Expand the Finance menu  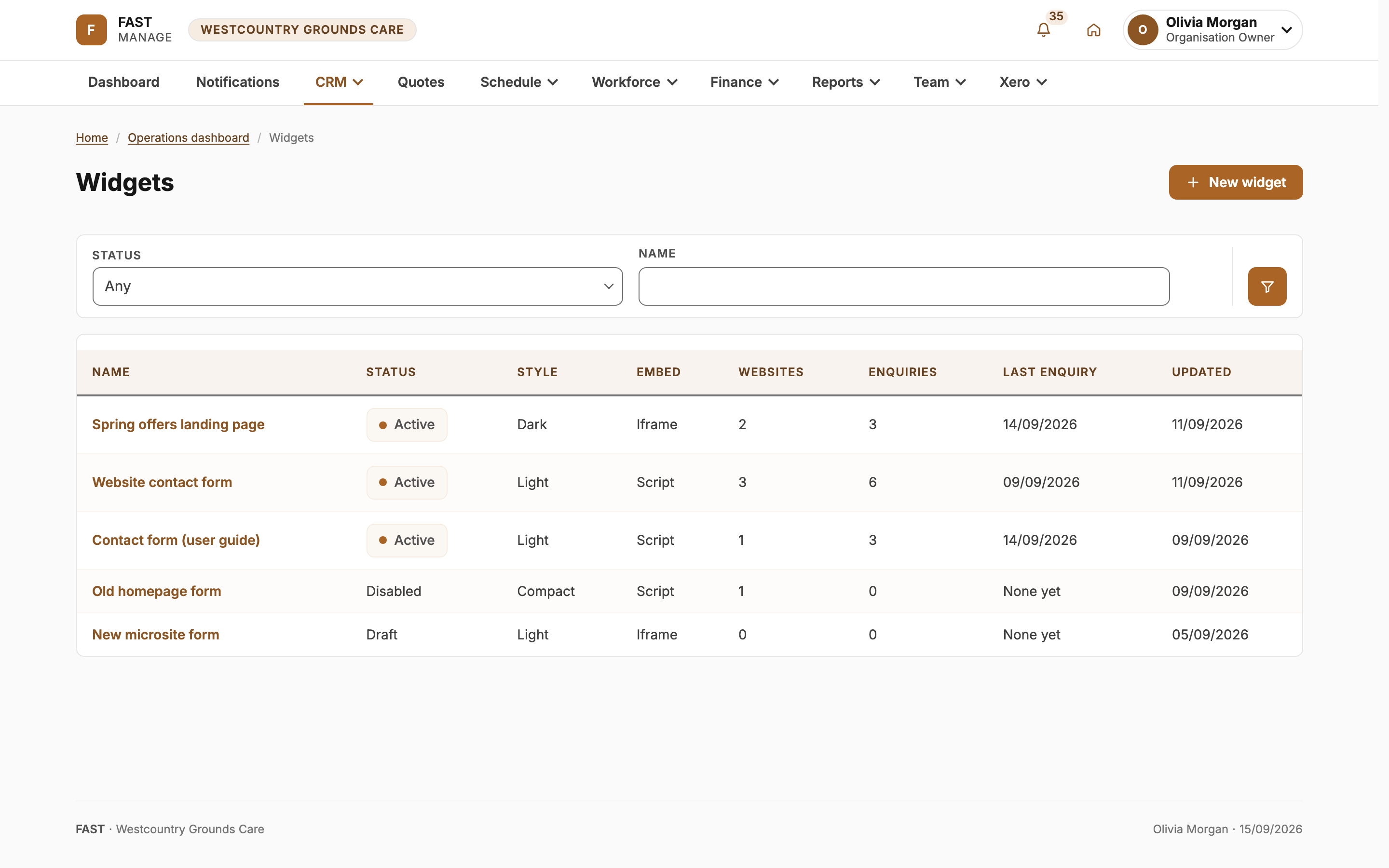(x=744, y=82)
